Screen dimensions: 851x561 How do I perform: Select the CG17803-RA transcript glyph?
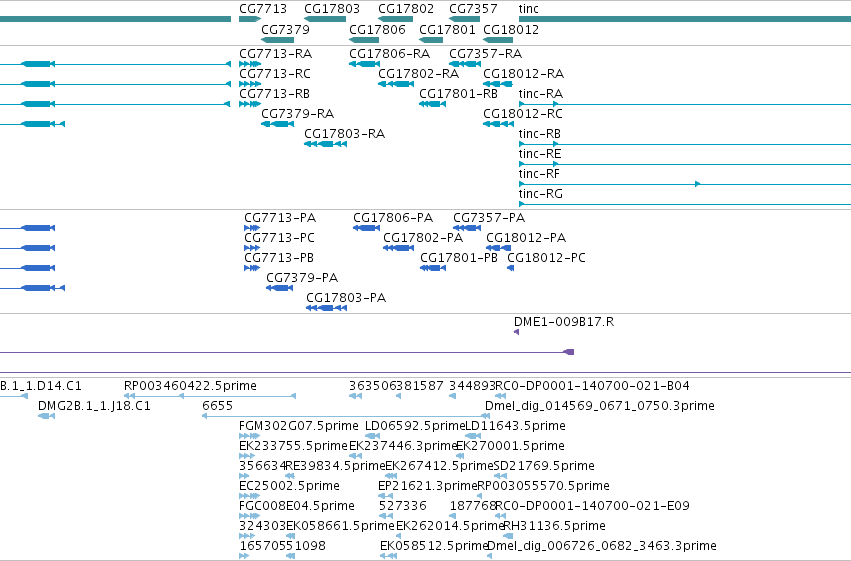[x=325, y=144]
